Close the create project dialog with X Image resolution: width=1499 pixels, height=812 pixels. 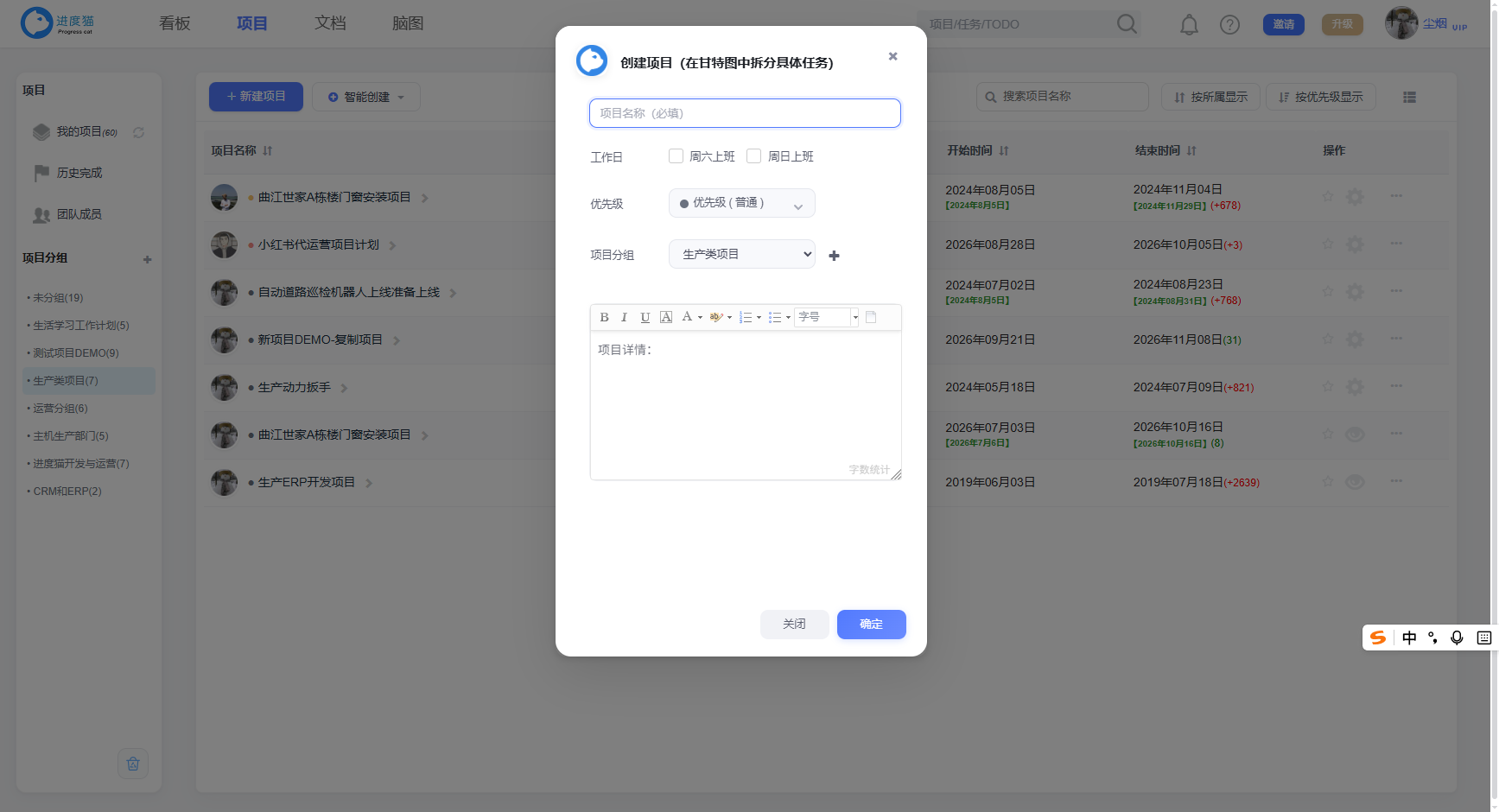(893, 56)
